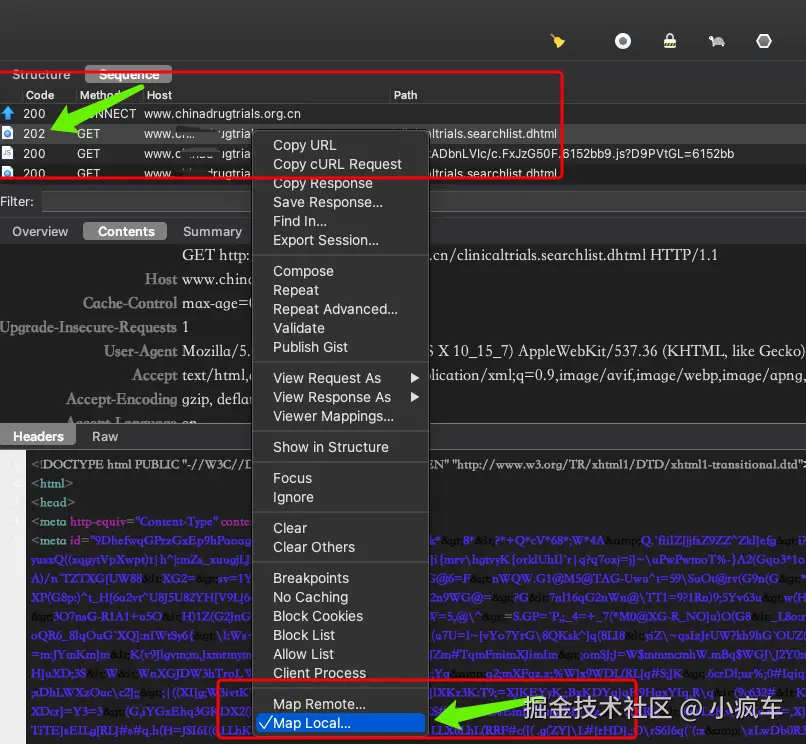Click the document icon of the 202 row
Viewport: 806px width, 744px height.
[8, 133]
